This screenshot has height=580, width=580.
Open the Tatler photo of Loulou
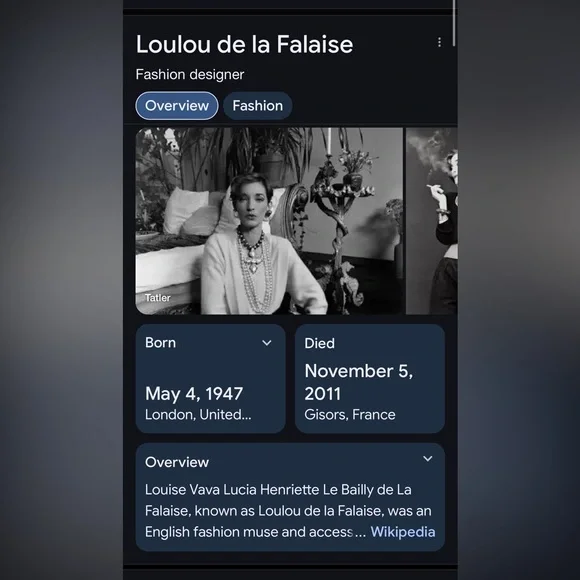[x=269, y=221]
